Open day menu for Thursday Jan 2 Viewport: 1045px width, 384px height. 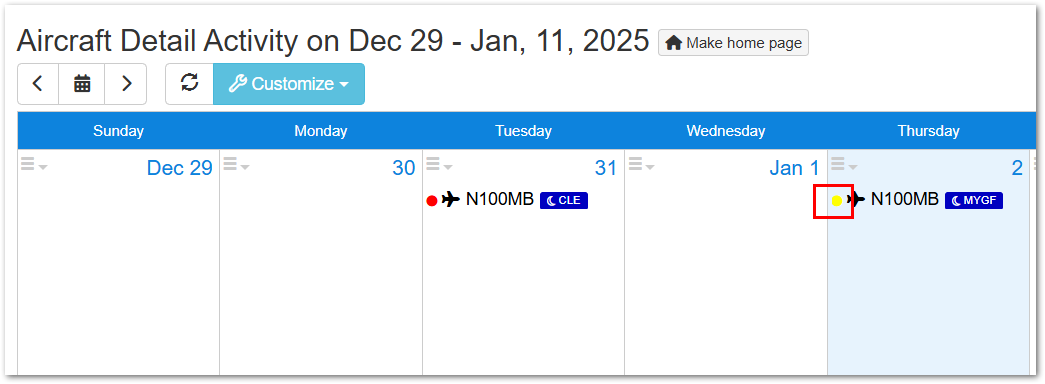(x=844, y=165)
